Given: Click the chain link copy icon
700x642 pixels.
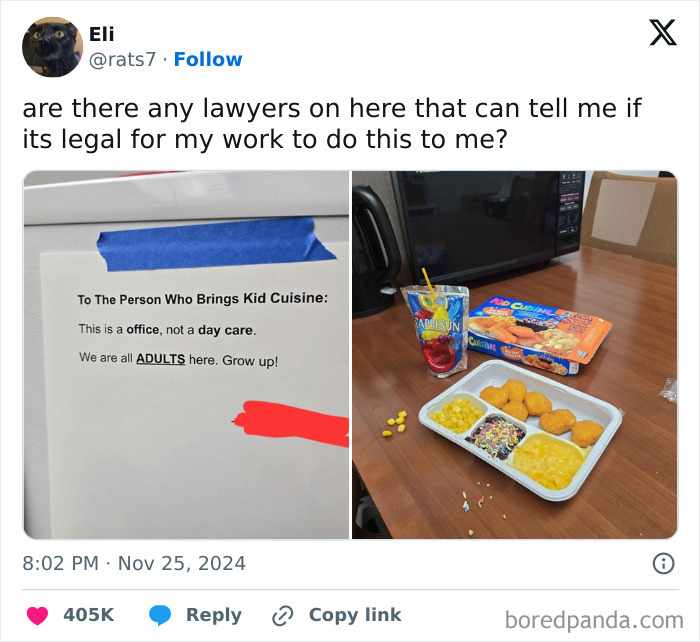Looking at the screenshot, I should [283, 616].
